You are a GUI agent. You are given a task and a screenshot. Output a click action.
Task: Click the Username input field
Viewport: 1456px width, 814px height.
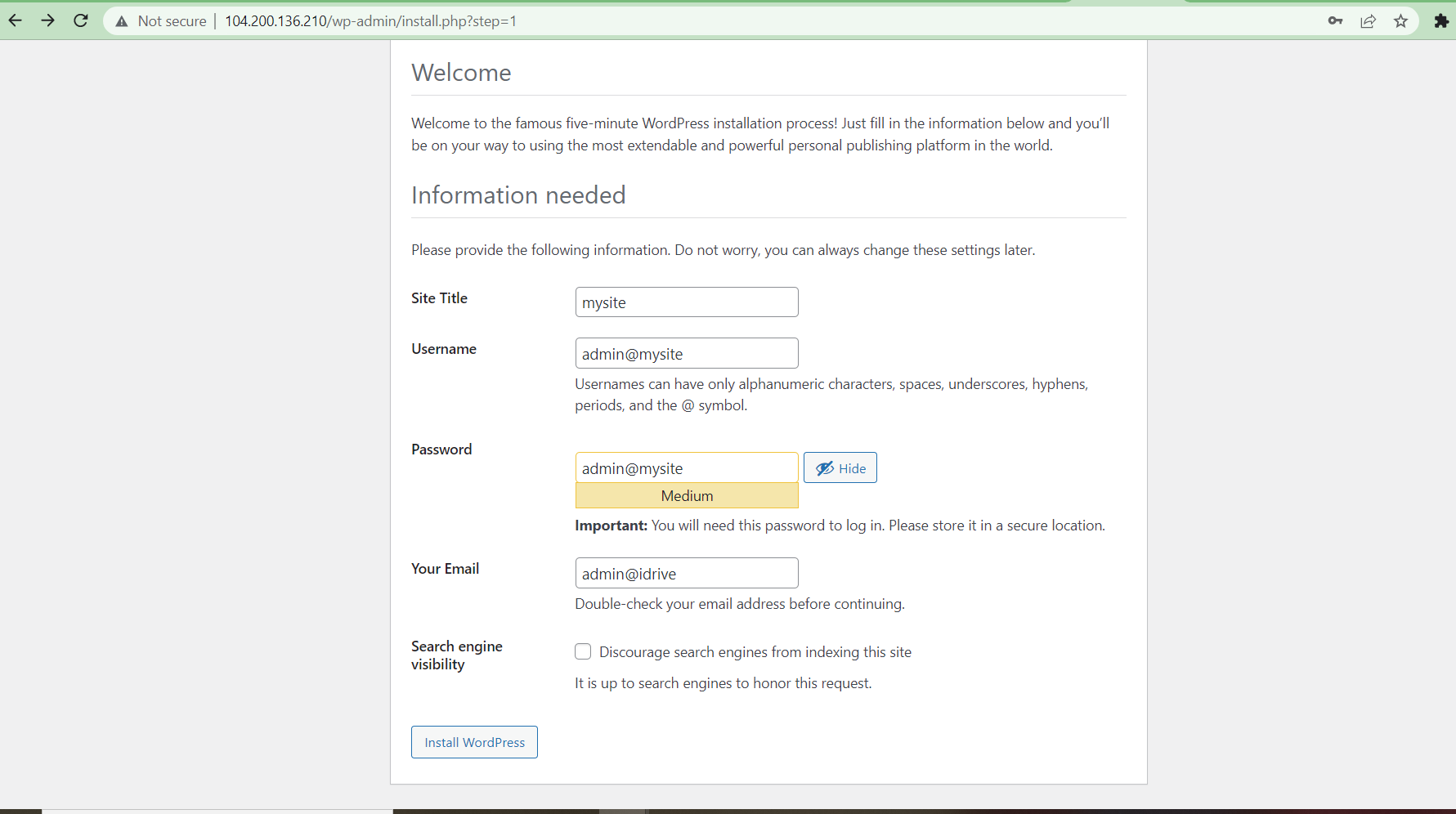[x=687, y=353]
